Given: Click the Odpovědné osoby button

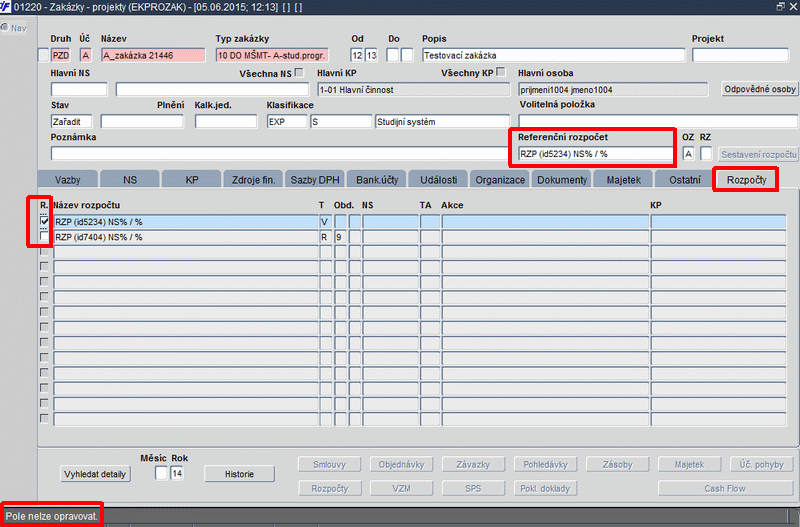Looking at the screenshot, I should coord(760,89).
